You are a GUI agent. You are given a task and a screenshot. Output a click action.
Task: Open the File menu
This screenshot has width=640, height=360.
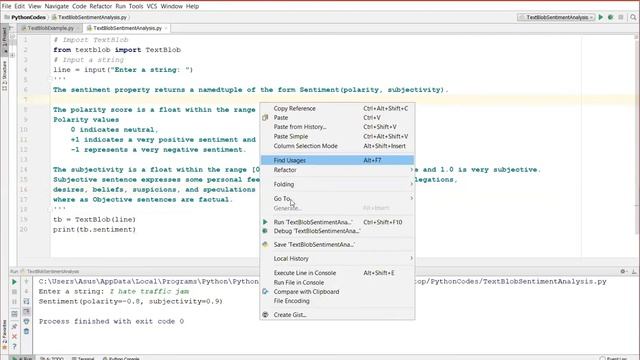pyautogui.click(x=7, y=6)
